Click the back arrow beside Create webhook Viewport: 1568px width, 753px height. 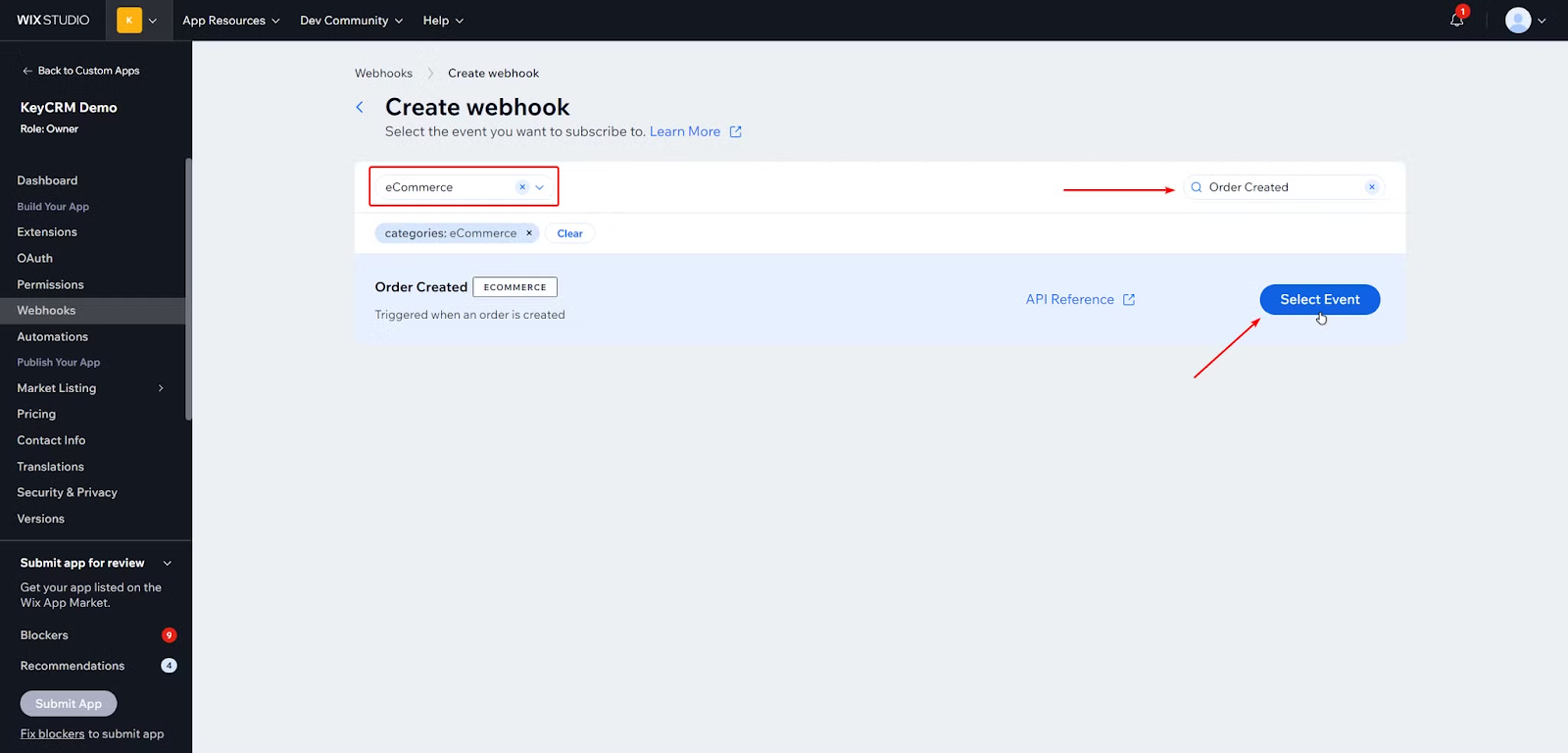coord(360,107)
